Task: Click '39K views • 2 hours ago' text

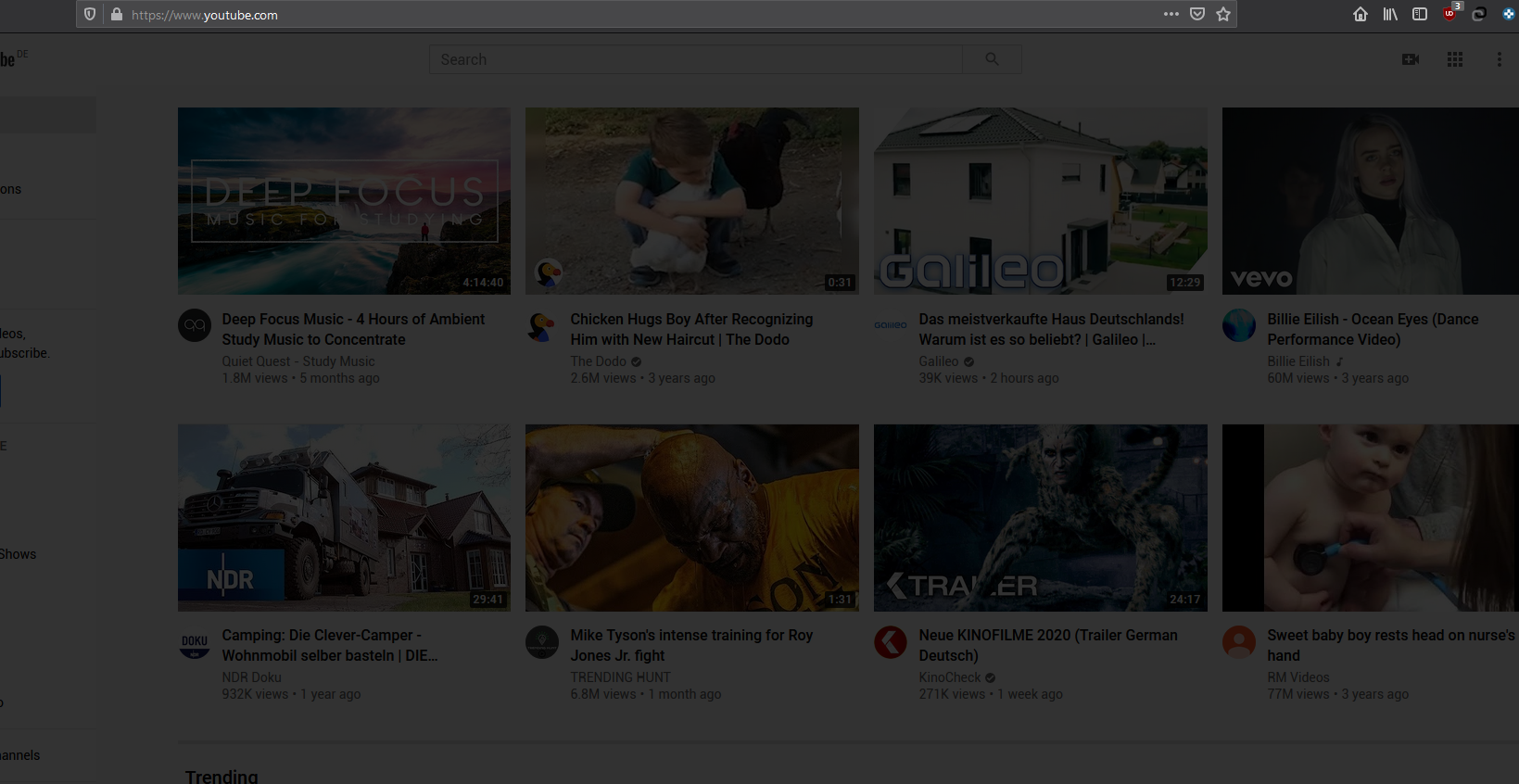Action: coord(989,378)
